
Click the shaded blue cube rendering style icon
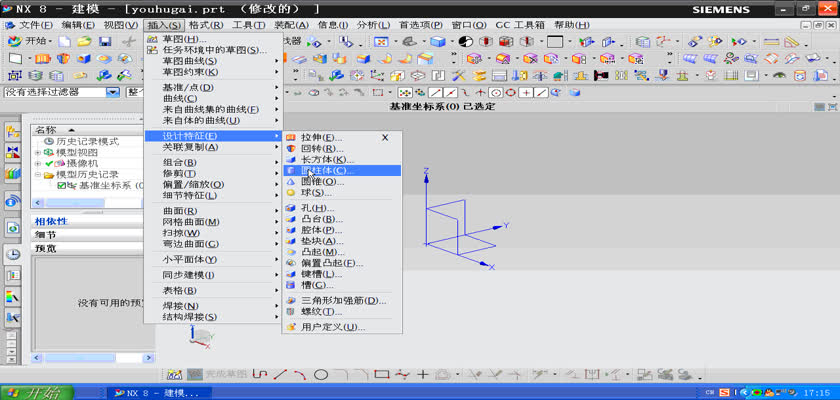click(x=438, y=41)
